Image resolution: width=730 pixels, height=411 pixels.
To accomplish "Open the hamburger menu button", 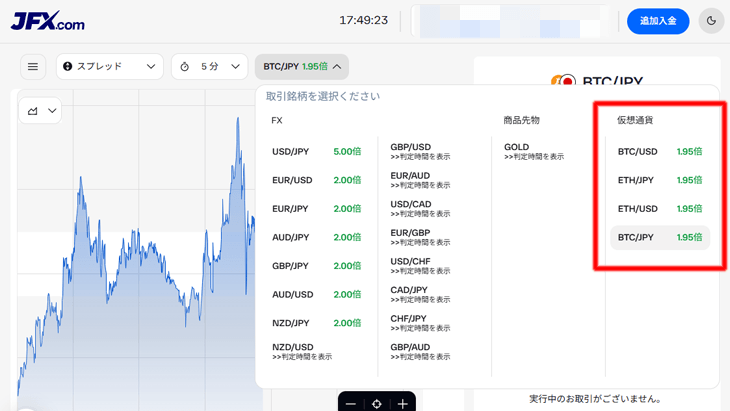I will tap(33, 67).
